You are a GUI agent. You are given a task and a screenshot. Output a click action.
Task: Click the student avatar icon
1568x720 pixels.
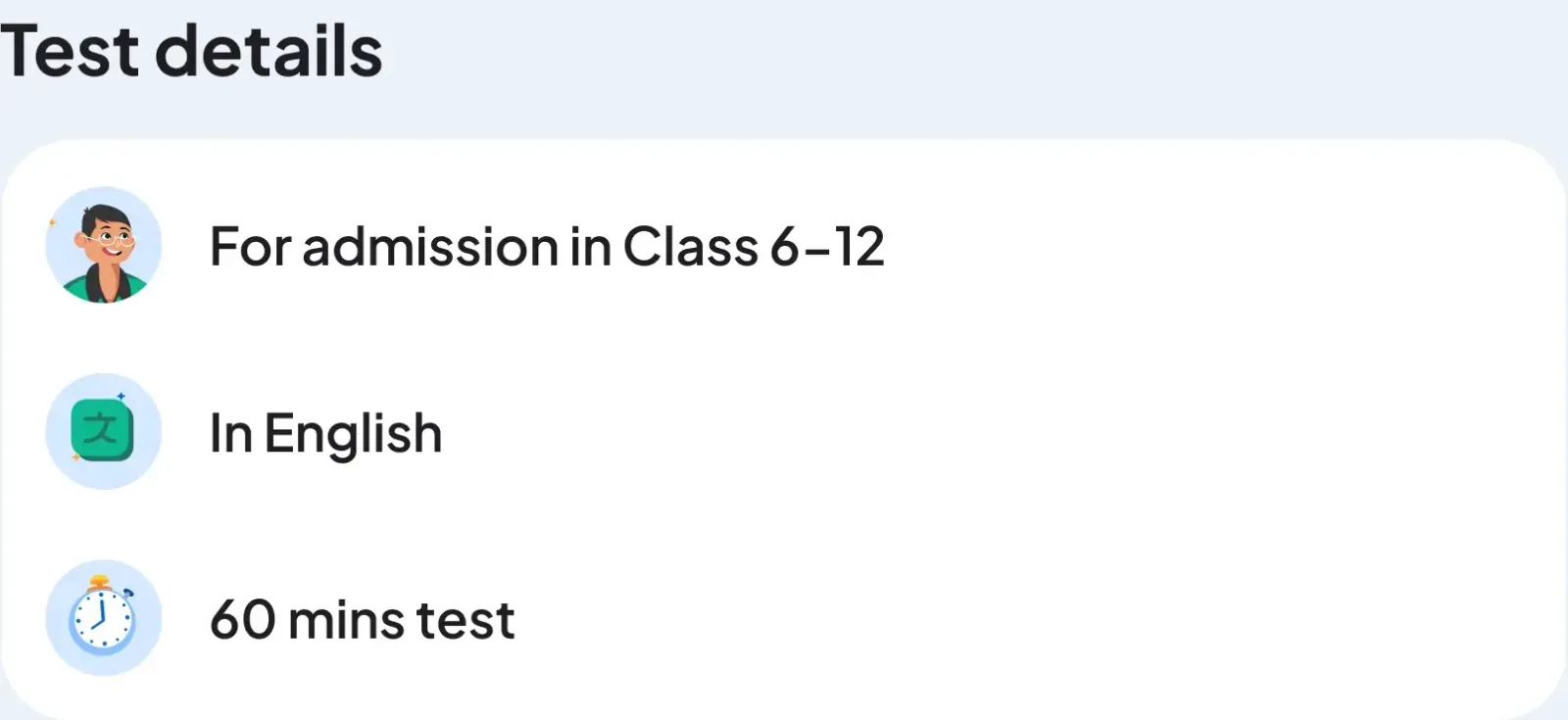point(103,245)
